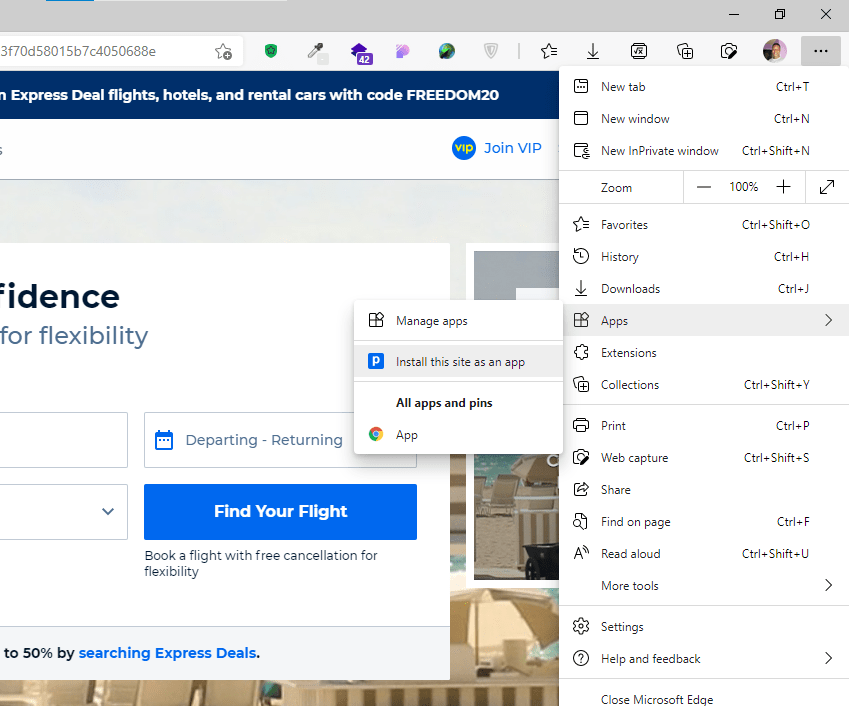Open Extensions menu entry

tap(704, 352)
